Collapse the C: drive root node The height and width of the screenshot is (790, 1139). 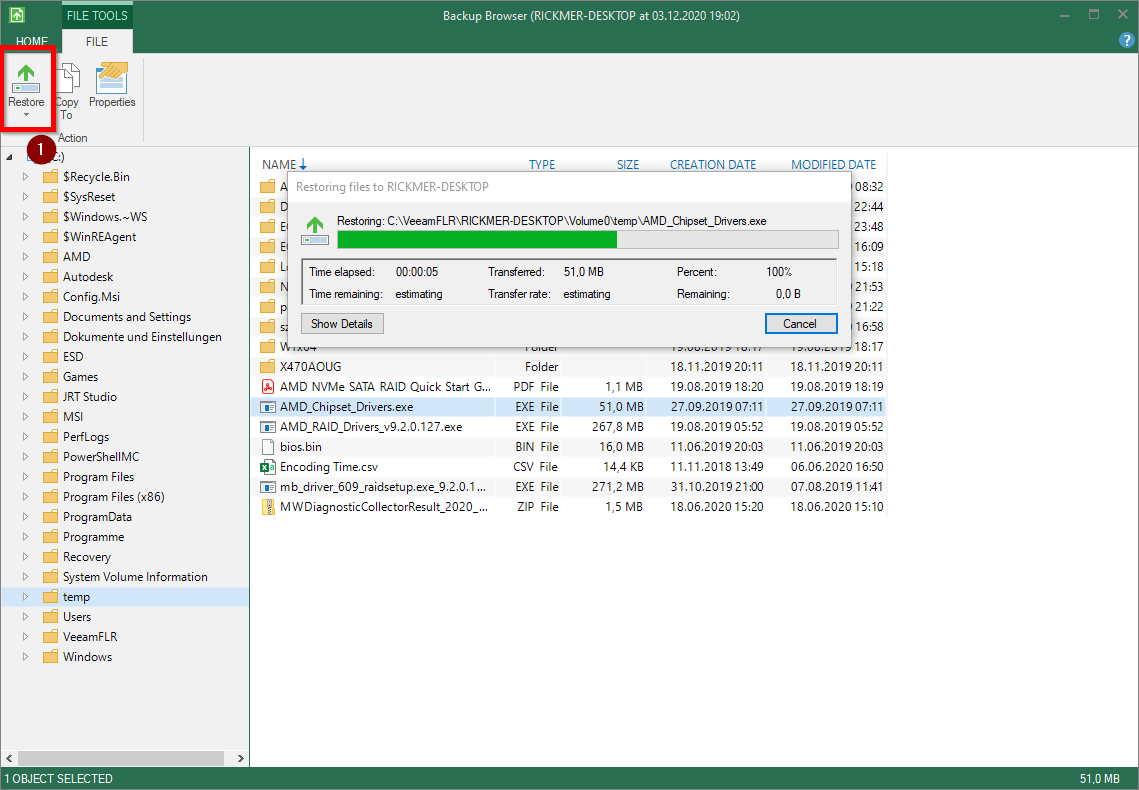point(9,157)
